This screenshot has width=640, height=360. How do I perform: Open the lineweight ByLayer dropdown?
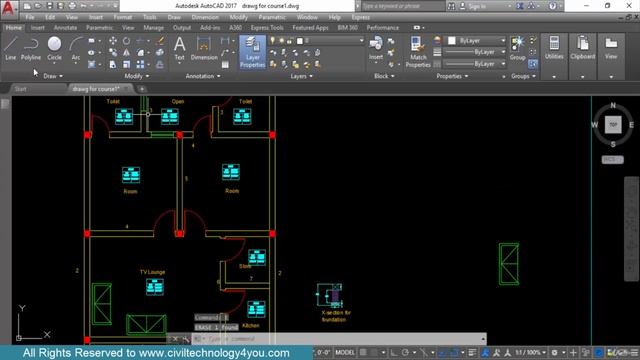[474, 52]
